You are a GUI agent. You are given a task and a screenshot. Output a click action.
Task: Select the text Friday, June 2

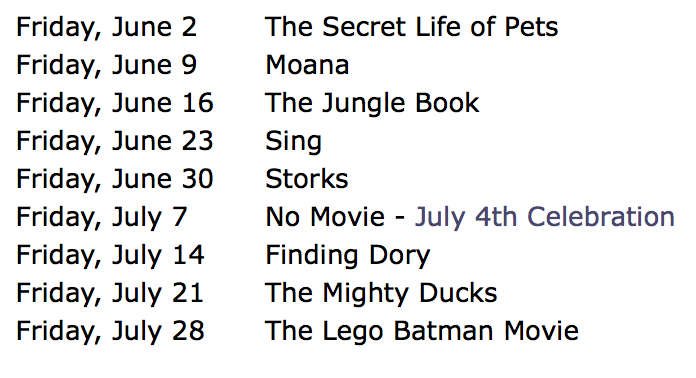click(x=107, y=28)
